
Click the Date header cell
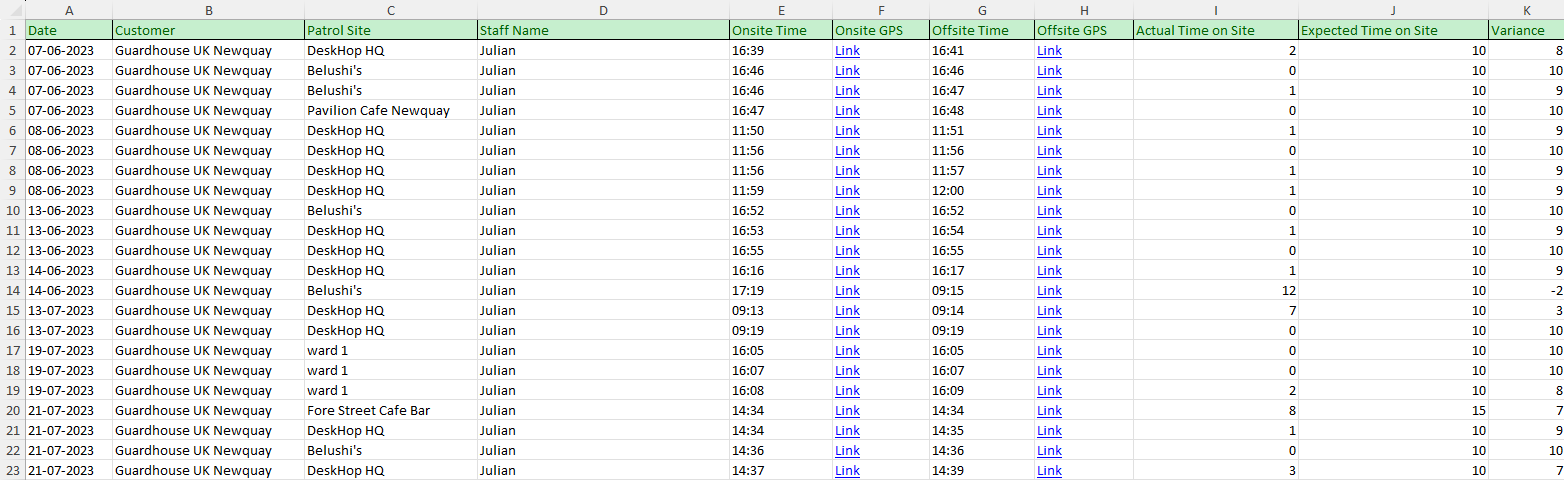69,30
